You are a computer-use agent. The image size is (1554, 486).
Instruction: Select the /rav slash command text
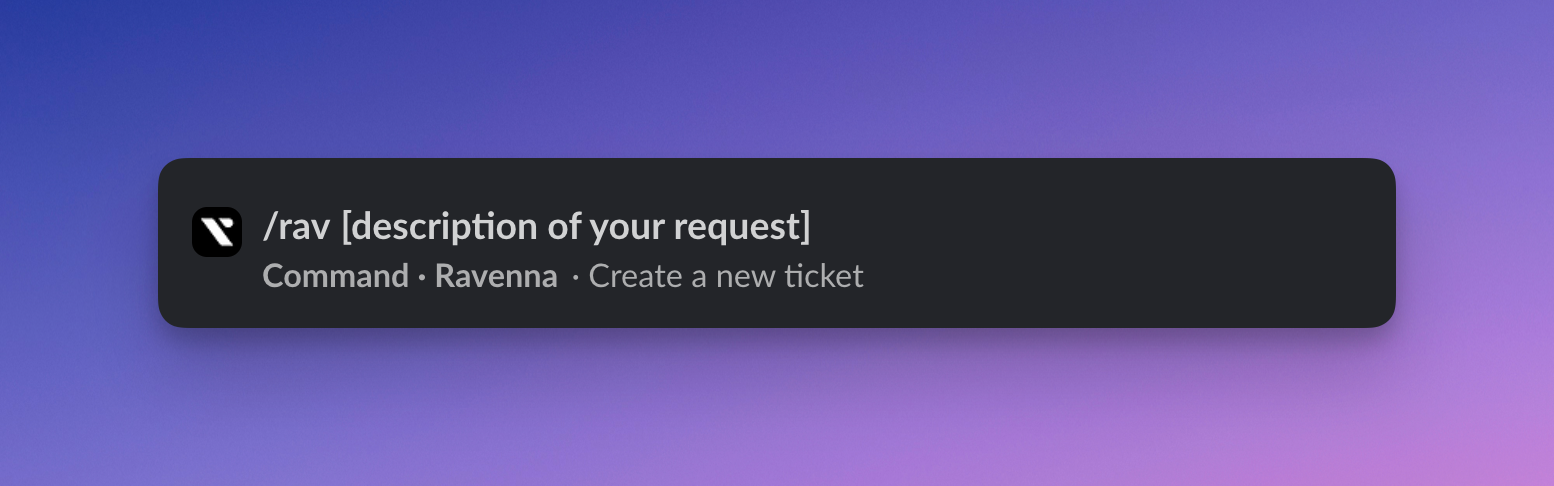(x=296, y=228)
